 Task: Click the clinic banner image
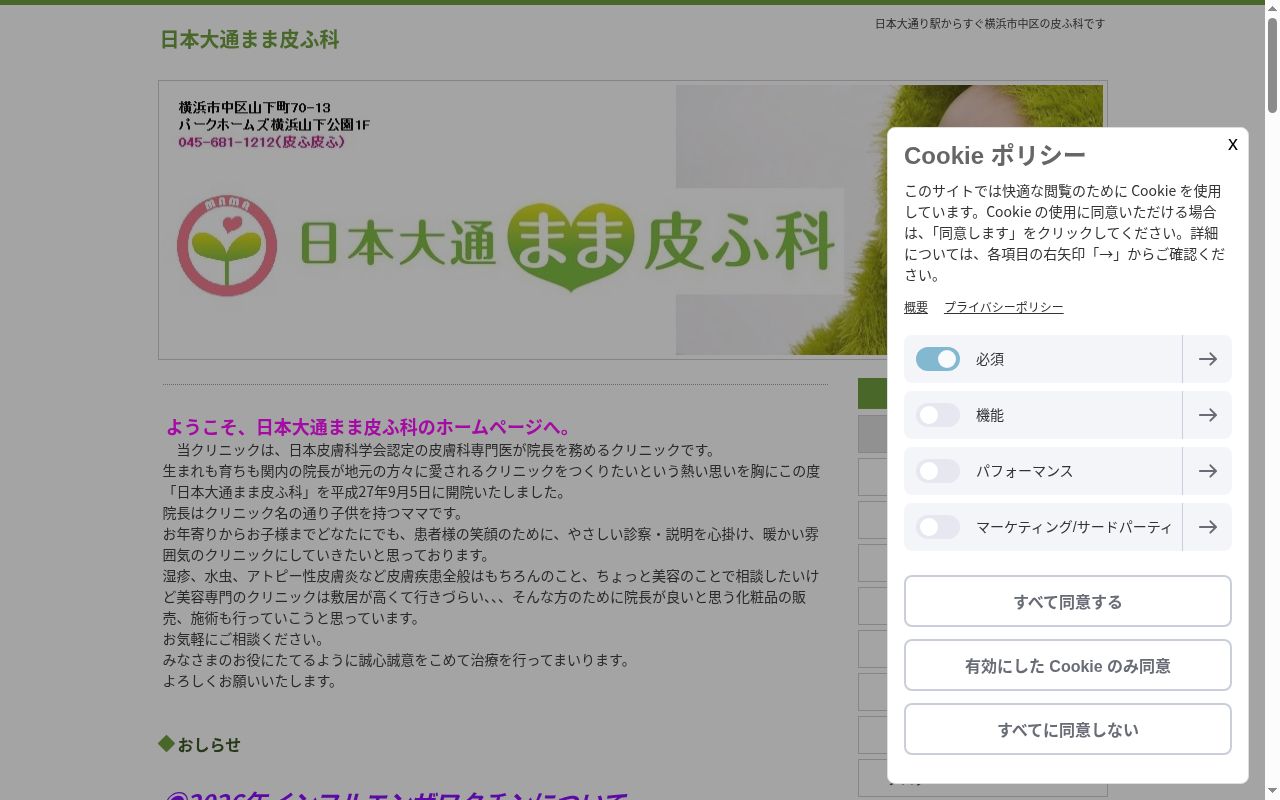coord(632,220)
